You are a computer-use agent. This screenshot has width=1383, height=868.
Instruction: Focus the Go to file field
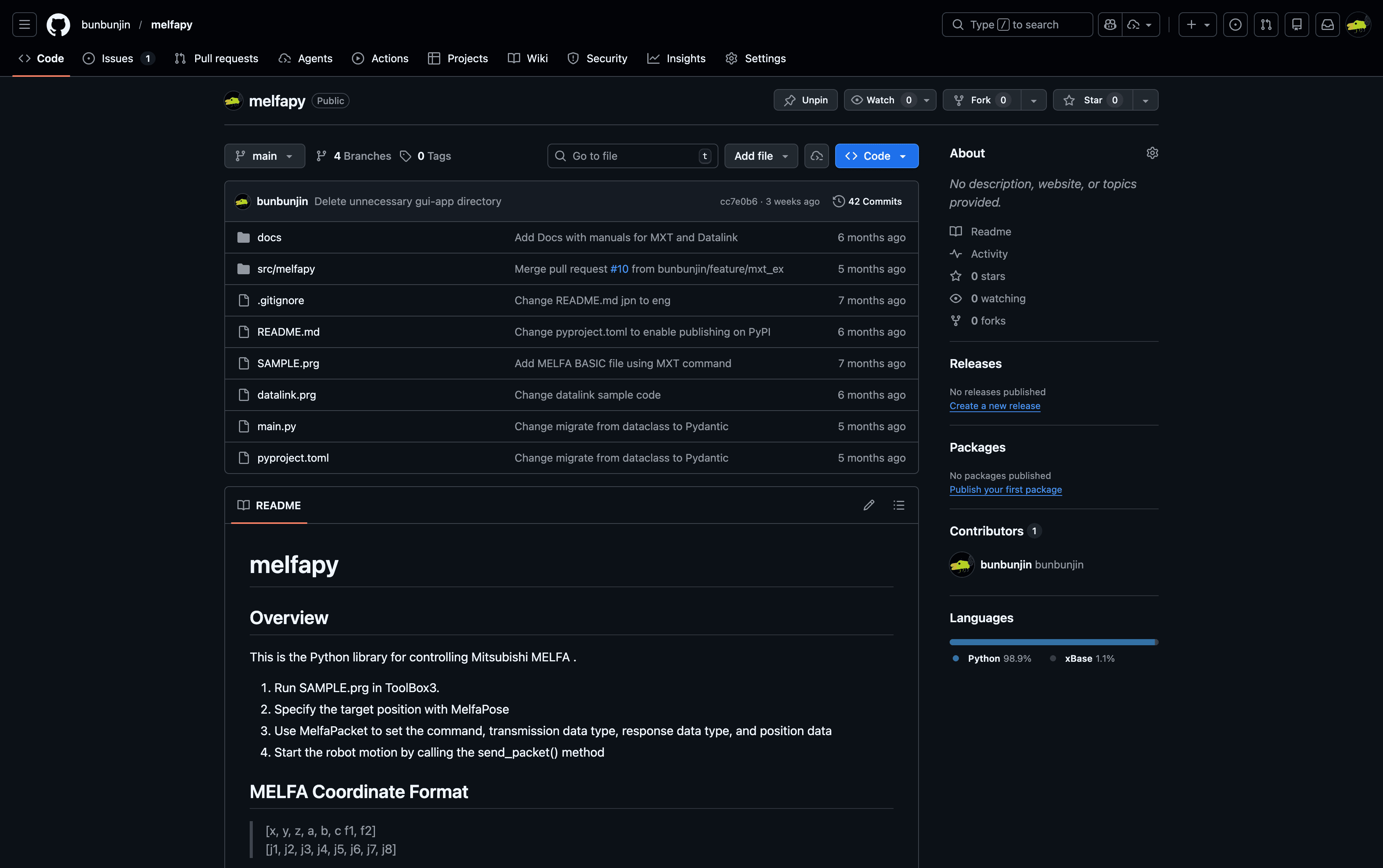pos(633,156)
